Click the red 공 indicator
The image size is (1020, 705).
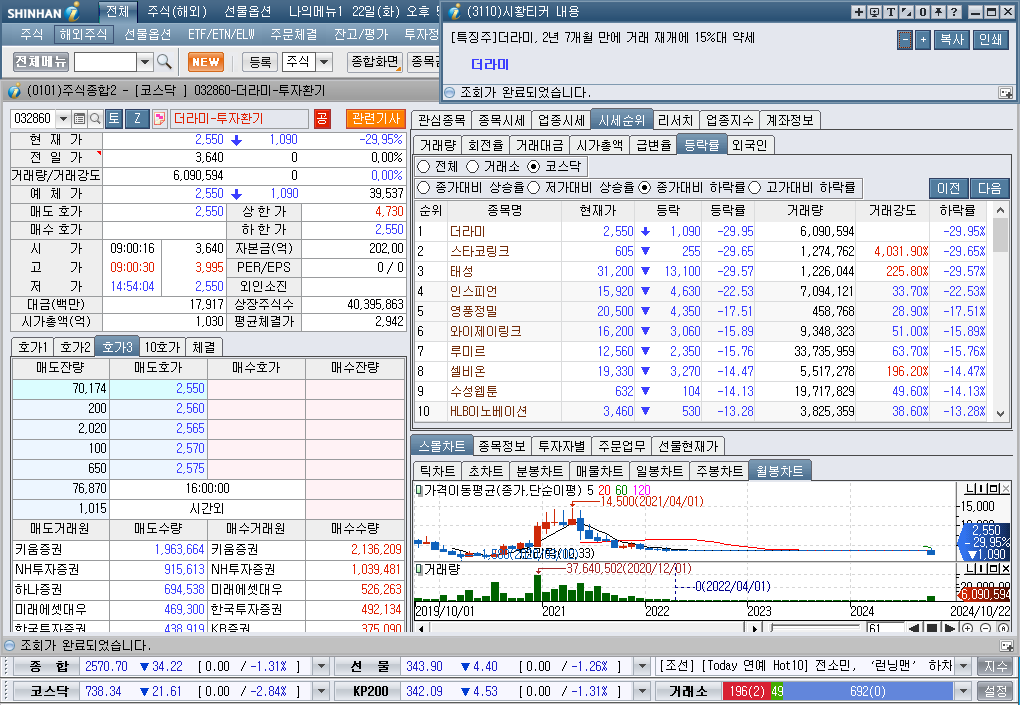322,118
